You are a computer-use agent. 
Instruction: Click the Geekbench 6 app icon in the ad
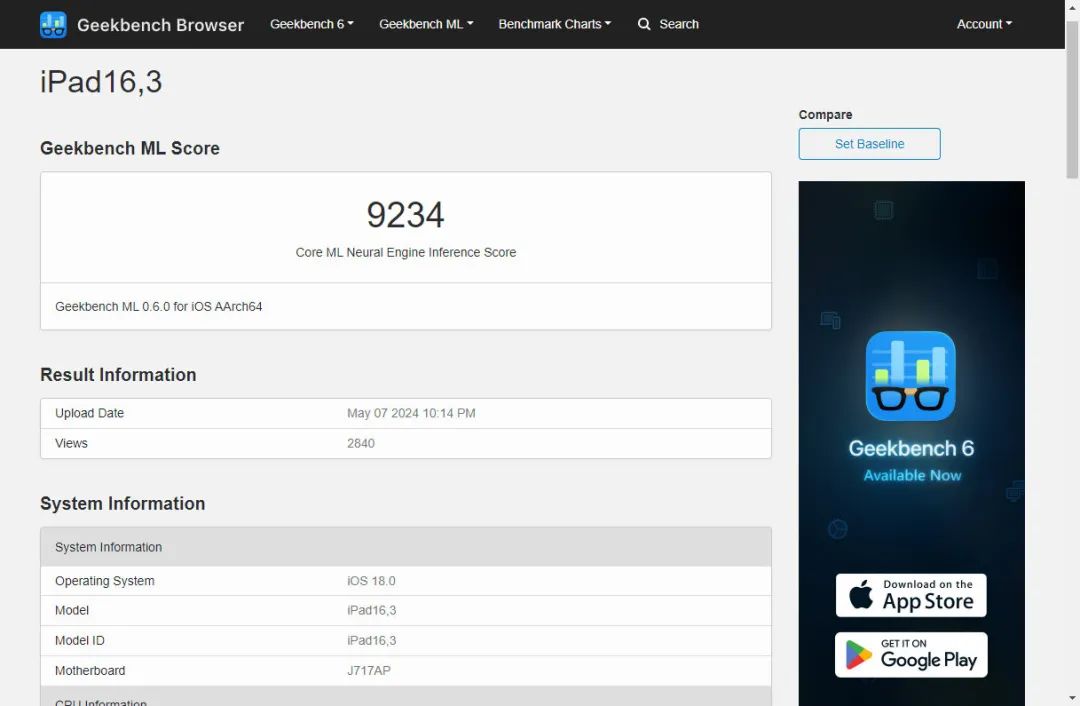pos(910,376)
